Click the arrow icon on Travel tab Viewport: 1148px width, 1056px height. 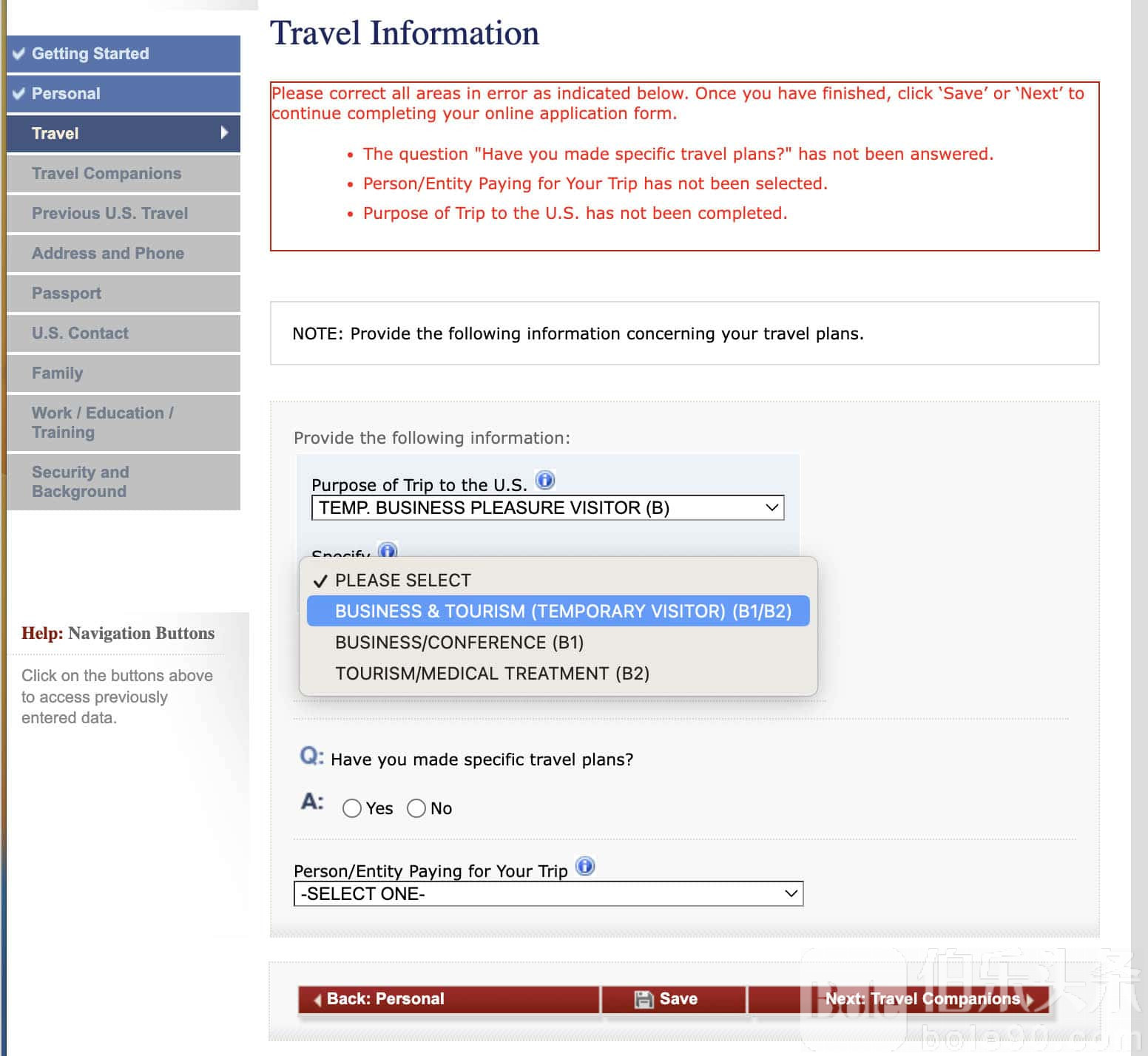(x=224, y=133)
